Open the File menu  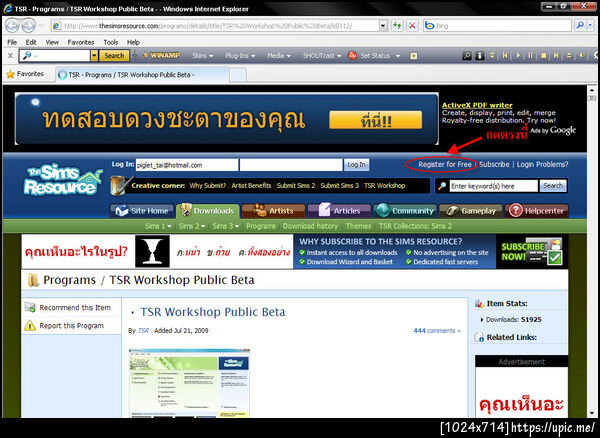[x=12, y=42]
